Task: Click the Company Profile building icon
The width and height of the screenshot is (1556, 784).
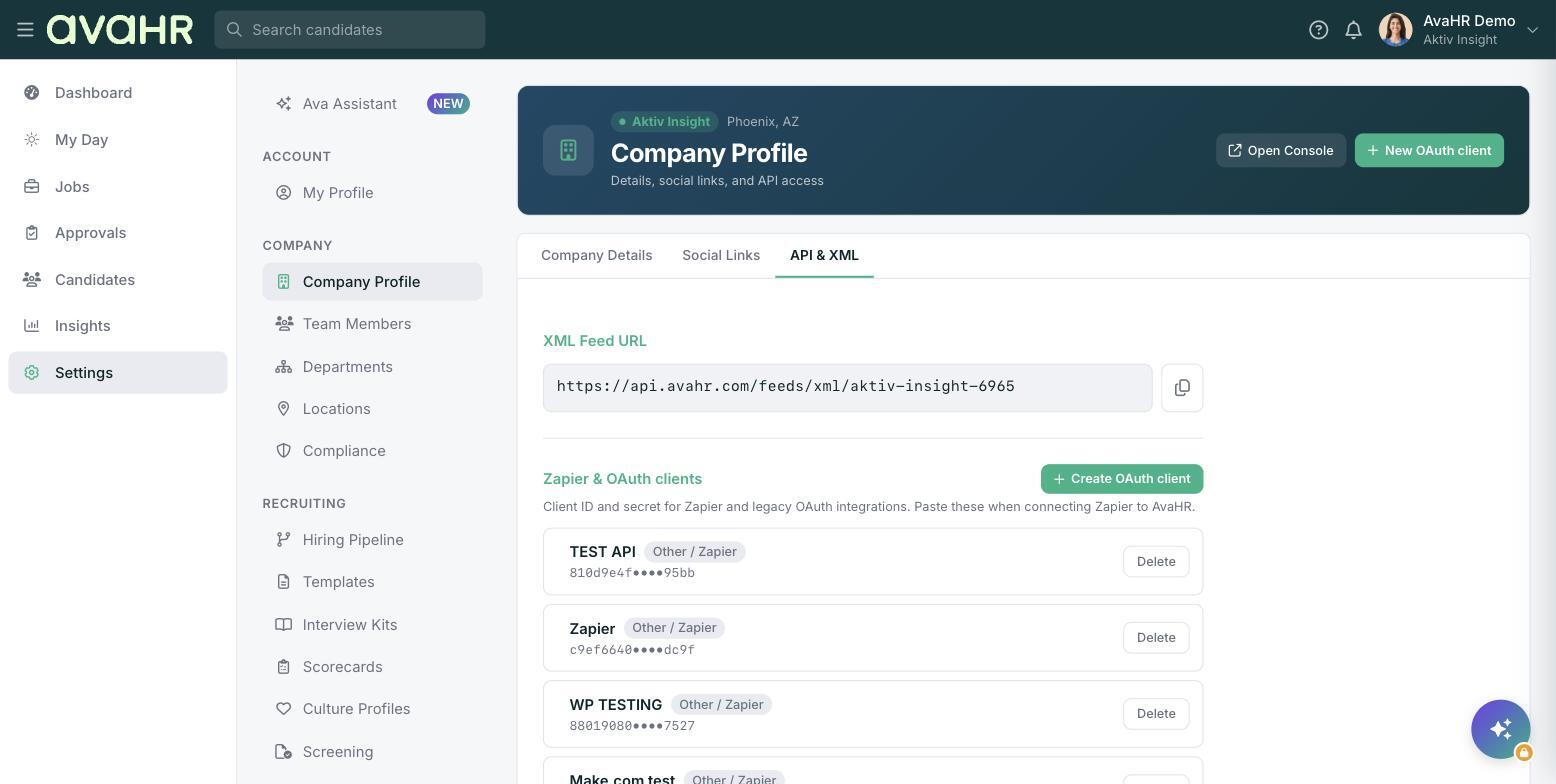Action: (x=284, y=282)
